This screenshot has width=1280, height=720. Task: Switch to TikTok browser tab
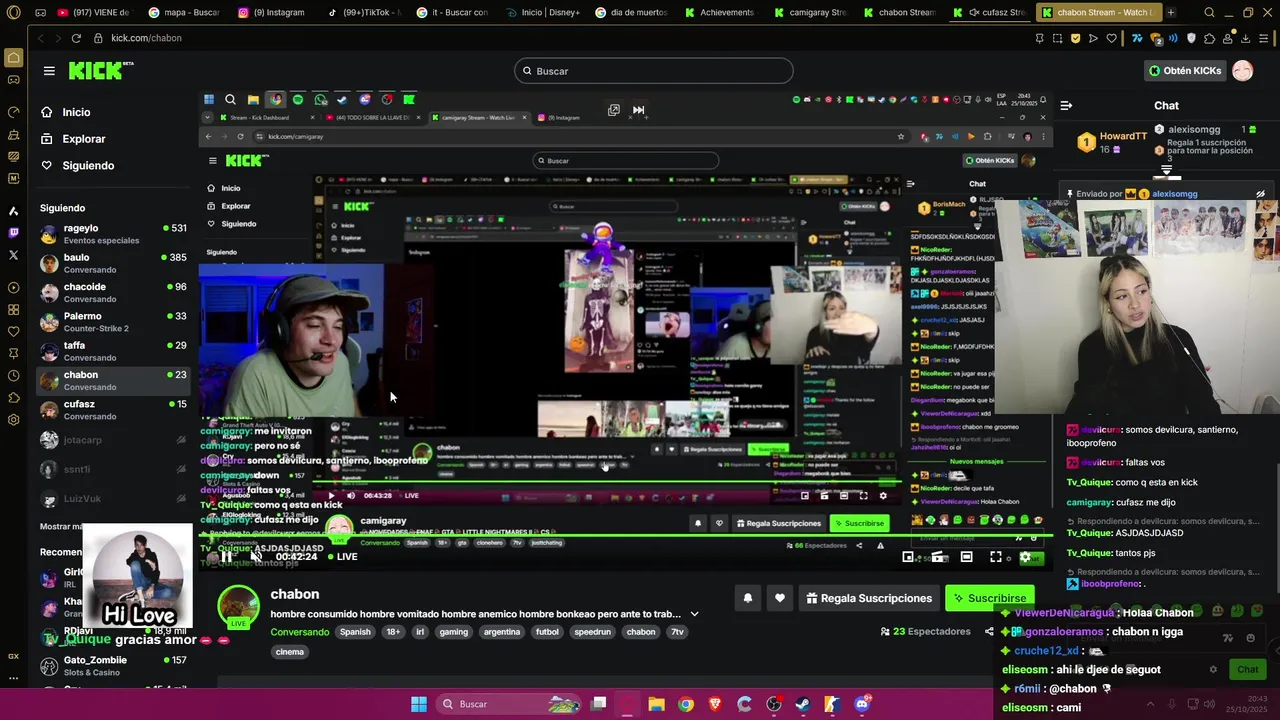point(366,12)
